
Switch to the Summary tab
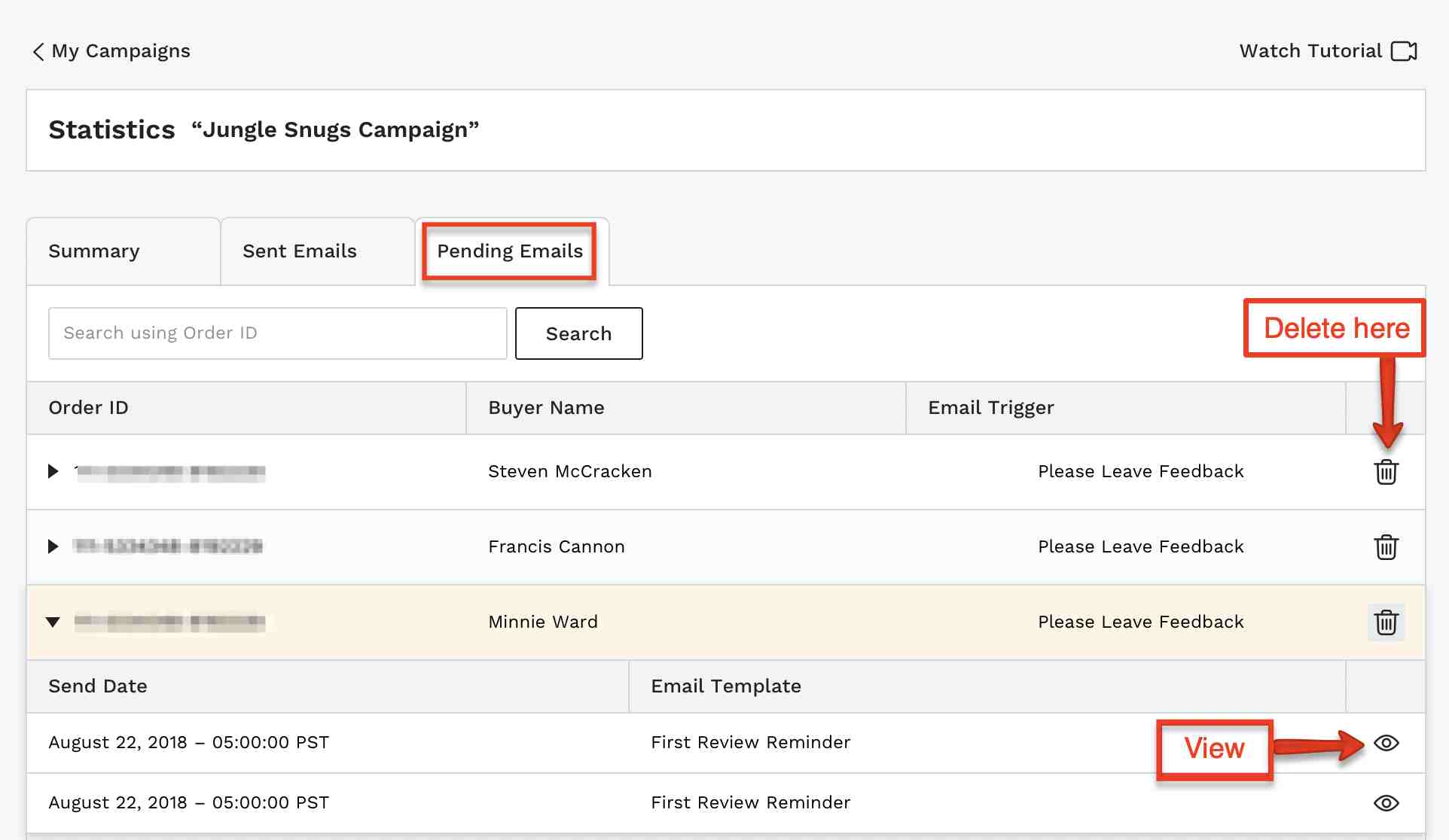(124, 251)
